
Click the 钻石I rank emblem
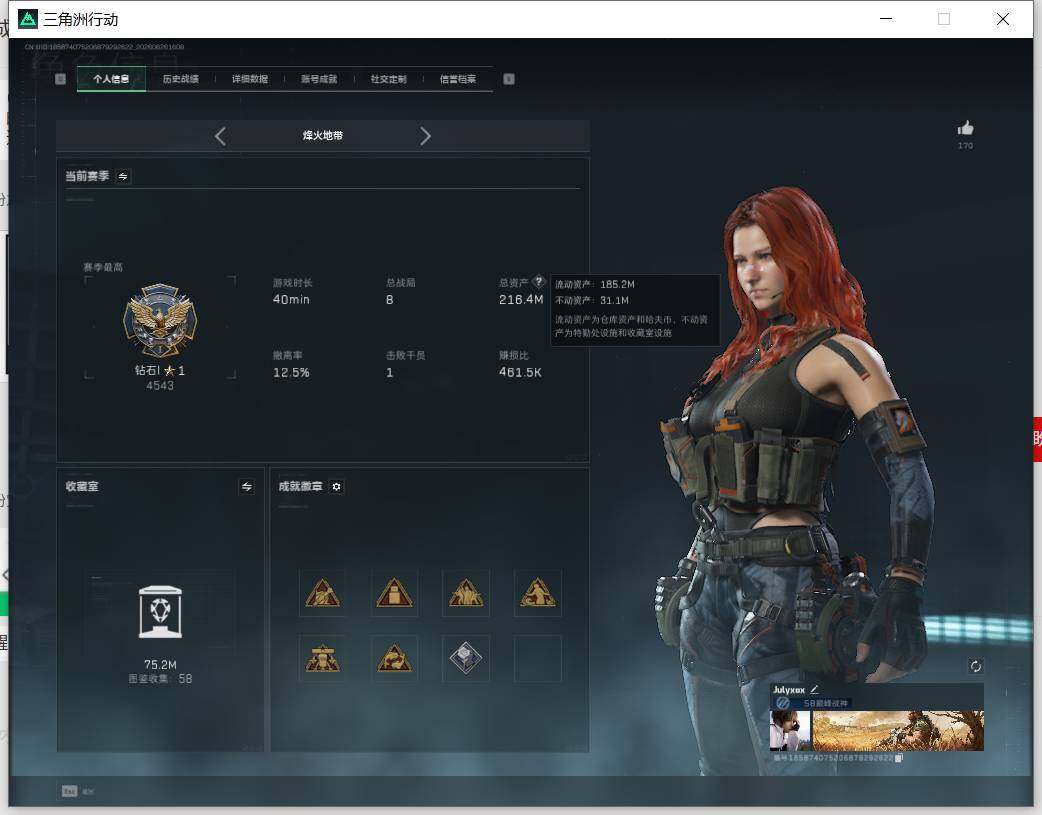160,321
